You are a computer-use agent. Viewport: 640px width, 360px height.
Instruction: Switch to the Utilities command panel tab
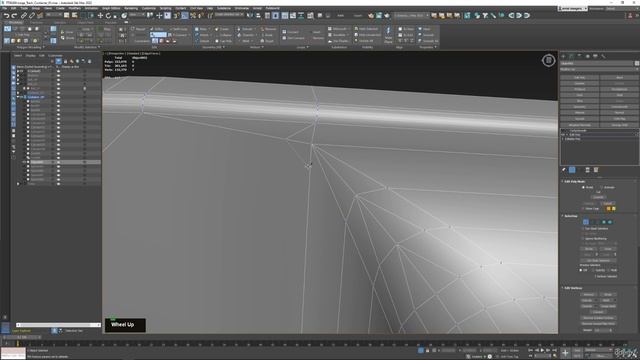click(603, 56)
